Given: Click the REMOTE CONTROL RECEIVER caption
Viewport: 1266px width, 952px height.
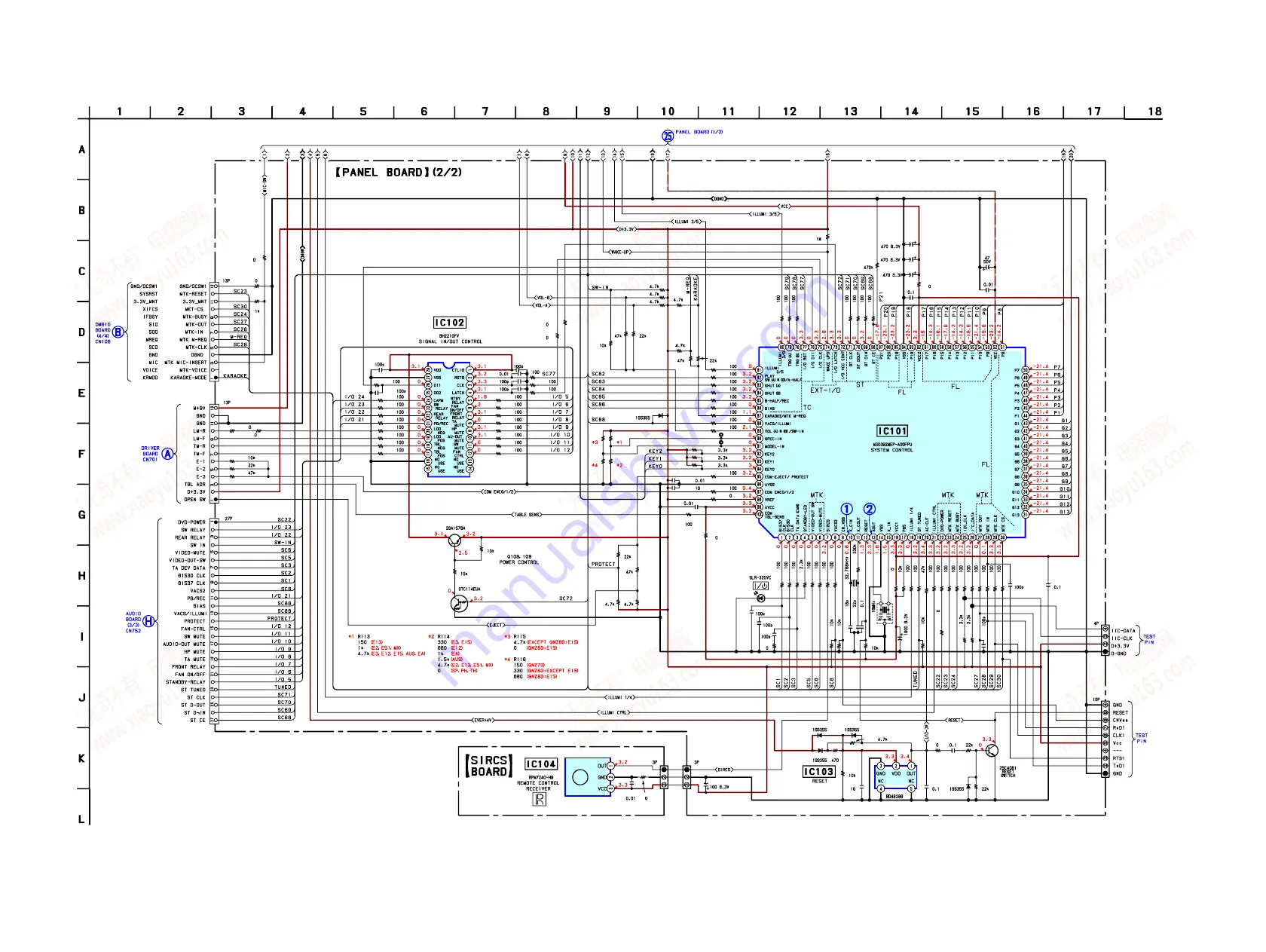Looking at the screenshot, I should 538,785.
